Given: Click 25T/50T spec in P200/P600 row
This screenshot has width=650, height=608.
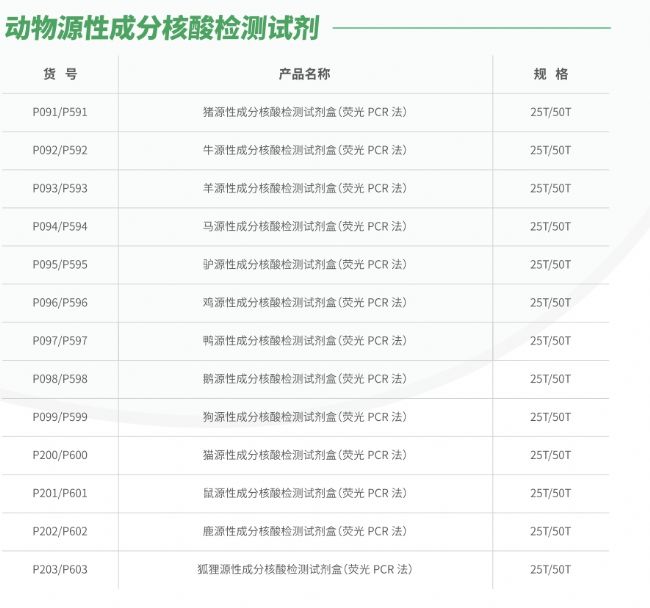Looking at the screenshot, I should 551,455.
